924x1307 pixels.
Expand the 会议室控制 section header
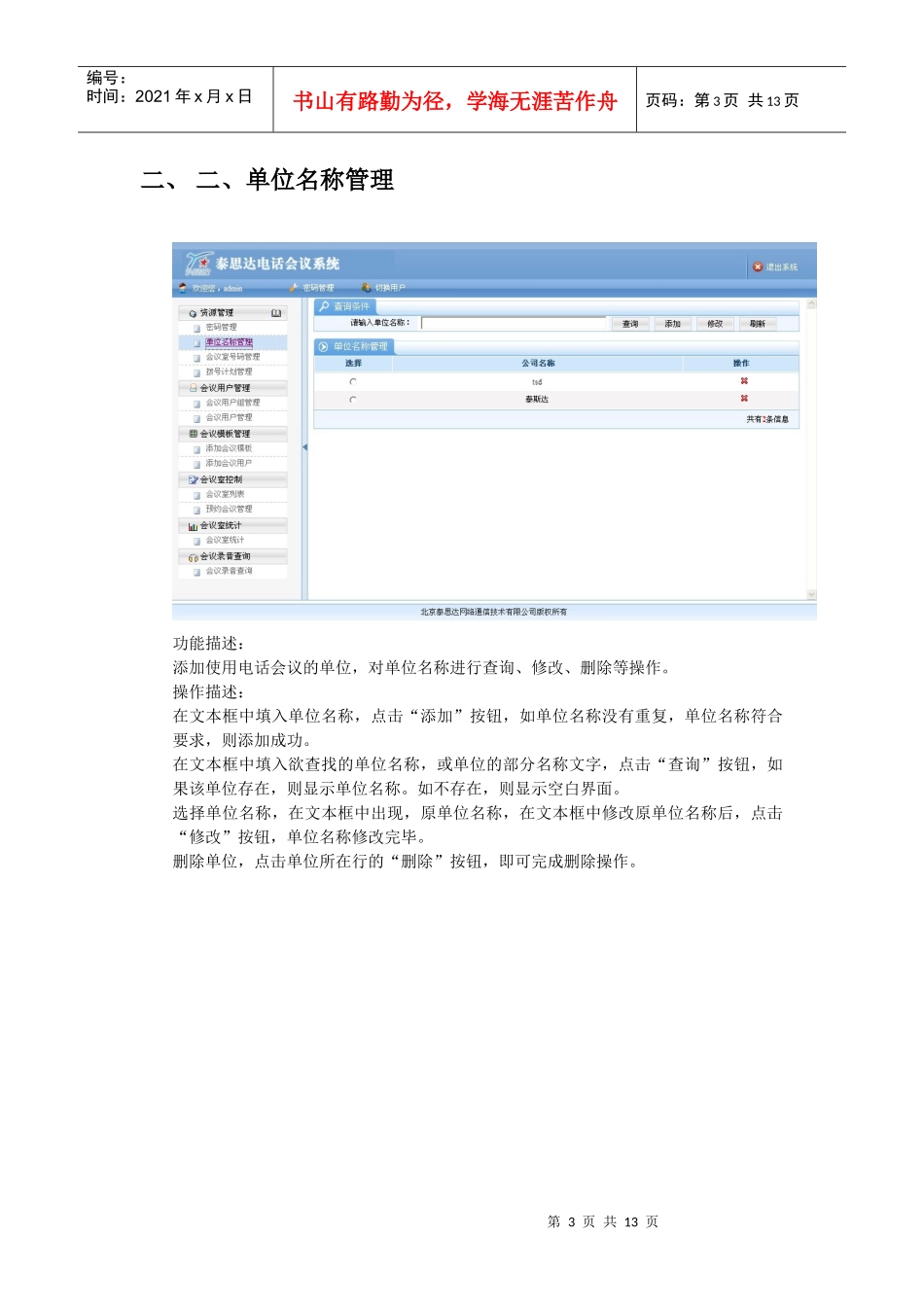(232, 479)
